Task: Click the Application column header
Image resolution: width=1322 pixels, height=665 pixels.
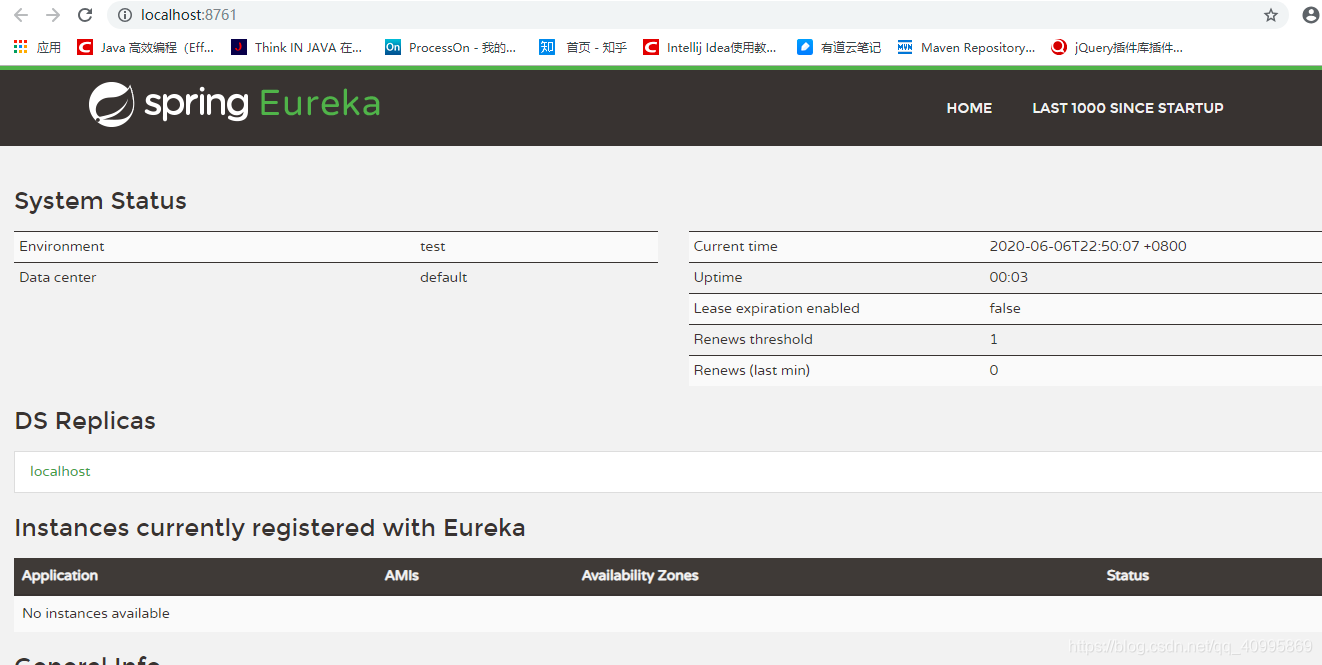Action: pyautogui.click(x=60, y=575)
